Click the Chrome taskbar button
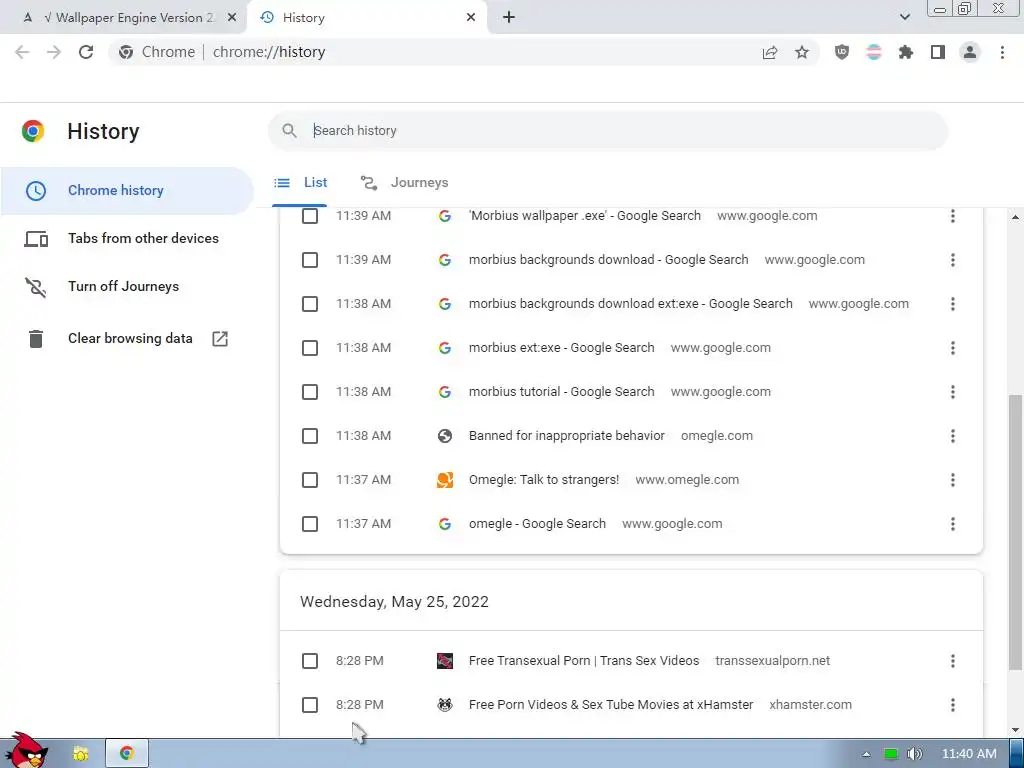This screenshot has width=1024, height=768. pos(127,754)
